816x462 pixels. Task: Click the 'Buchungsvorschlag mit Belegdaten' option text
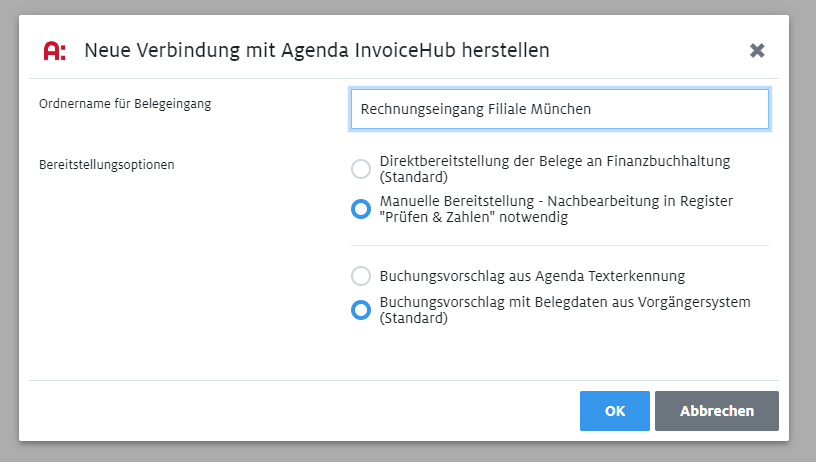point(565,310)
